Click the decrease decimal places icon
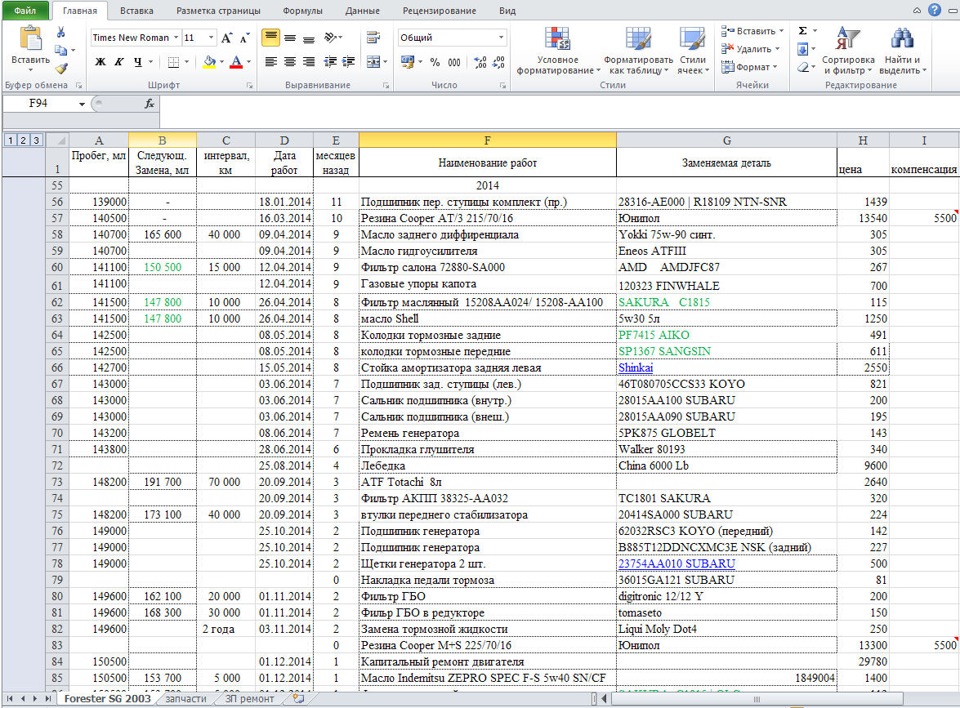The width and height of the screenshot is (960, 708). point(500,62)
